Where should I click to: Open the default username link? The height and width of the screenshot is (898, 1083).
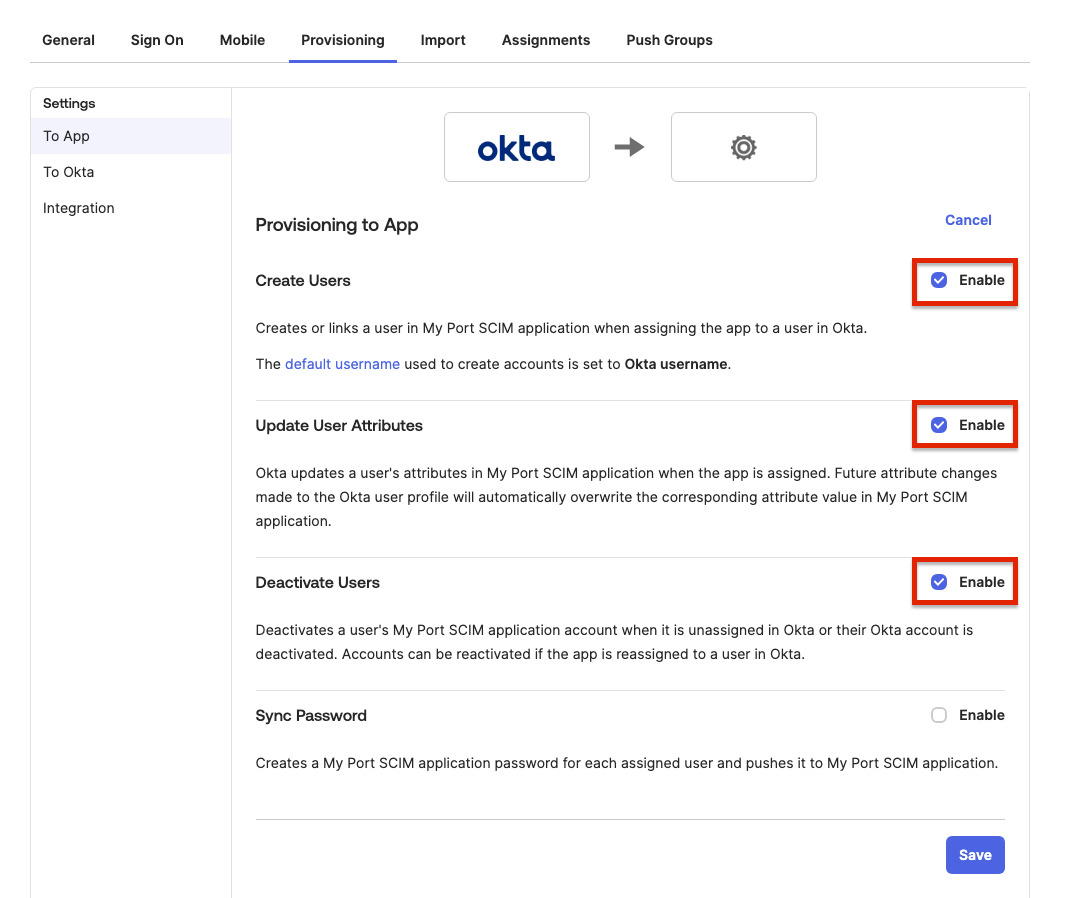click(343, 364)
